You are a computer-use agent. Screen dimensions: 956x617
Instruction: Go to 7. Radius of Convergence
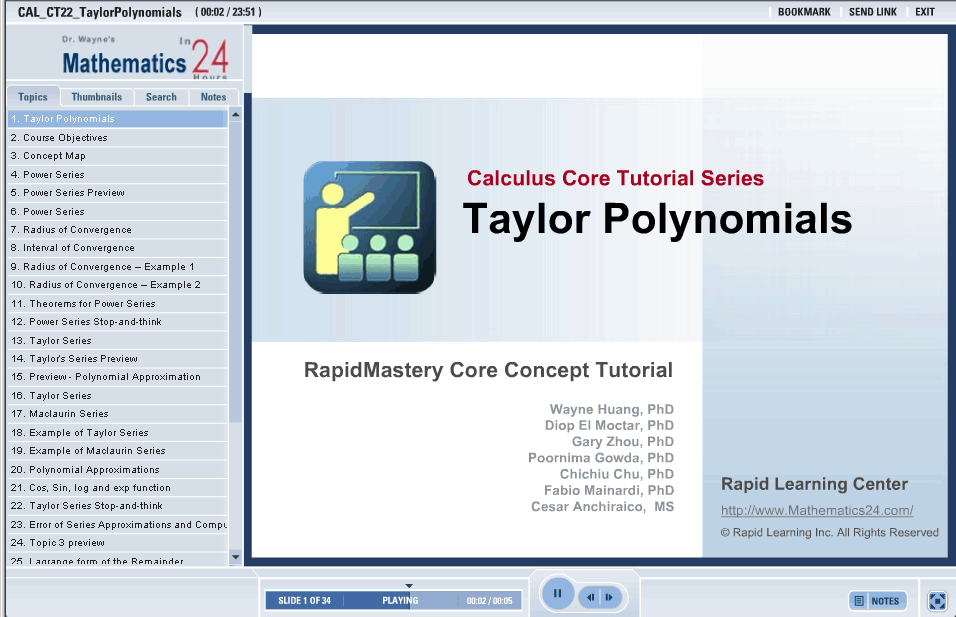coord(117,230)
